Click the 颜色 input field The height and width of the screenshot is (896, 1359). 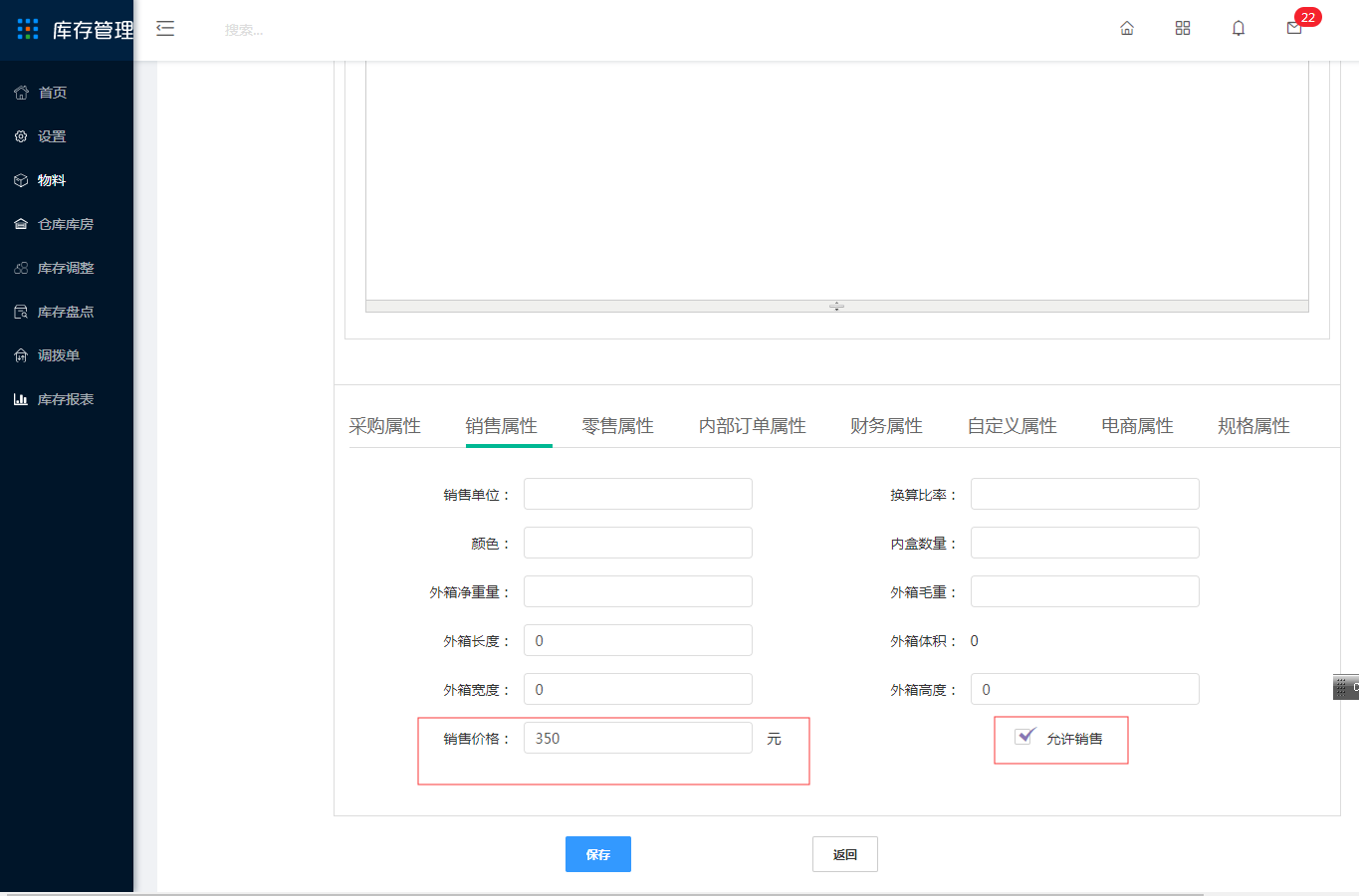(638, 543)
